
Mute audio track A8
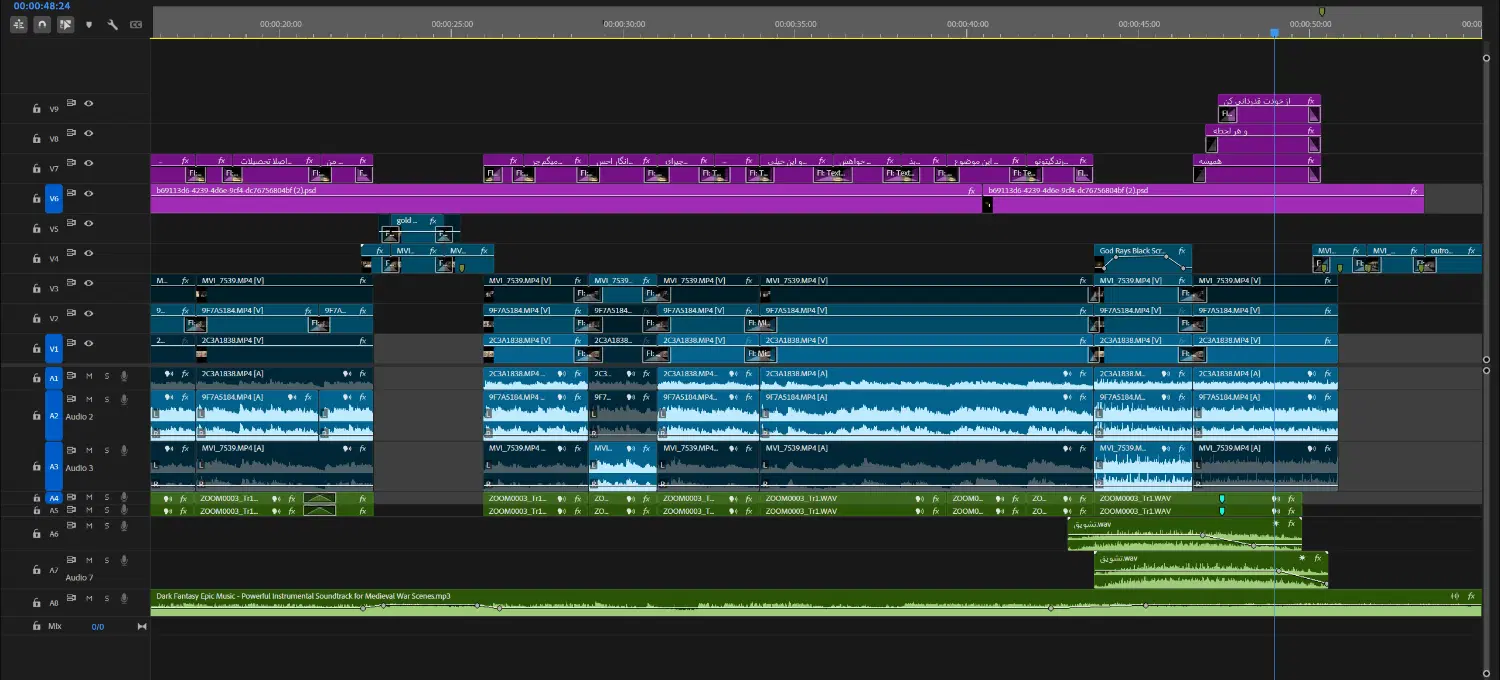point(89,598)
